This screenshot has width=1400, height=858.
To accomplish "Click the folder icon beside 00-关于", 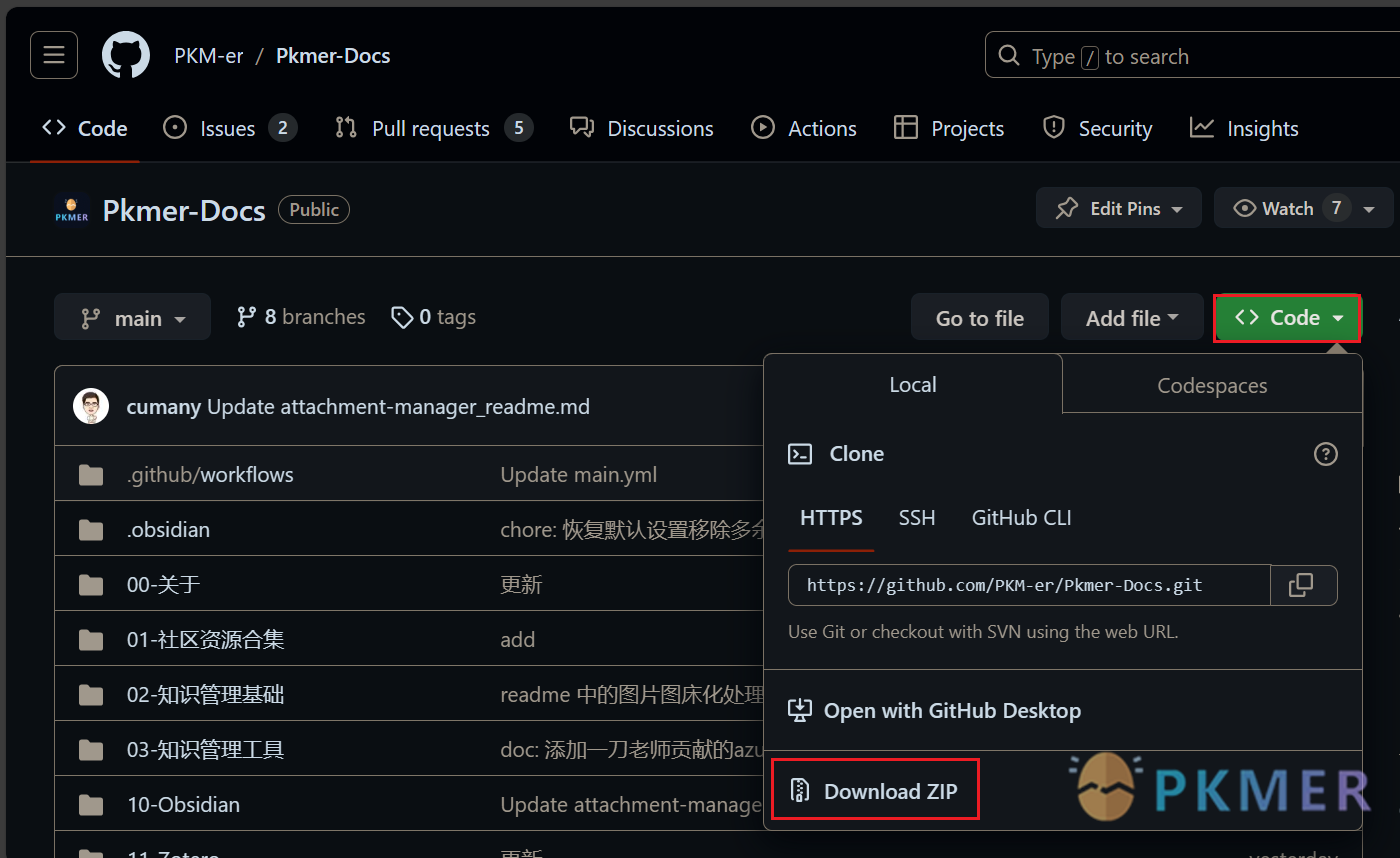I will pyautogui.click(x=91, y=584).
